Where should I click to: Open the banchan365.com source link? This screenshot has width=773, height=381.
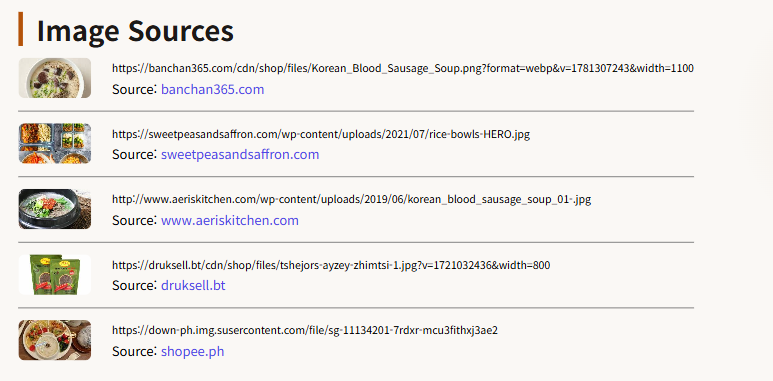[212, 89]
